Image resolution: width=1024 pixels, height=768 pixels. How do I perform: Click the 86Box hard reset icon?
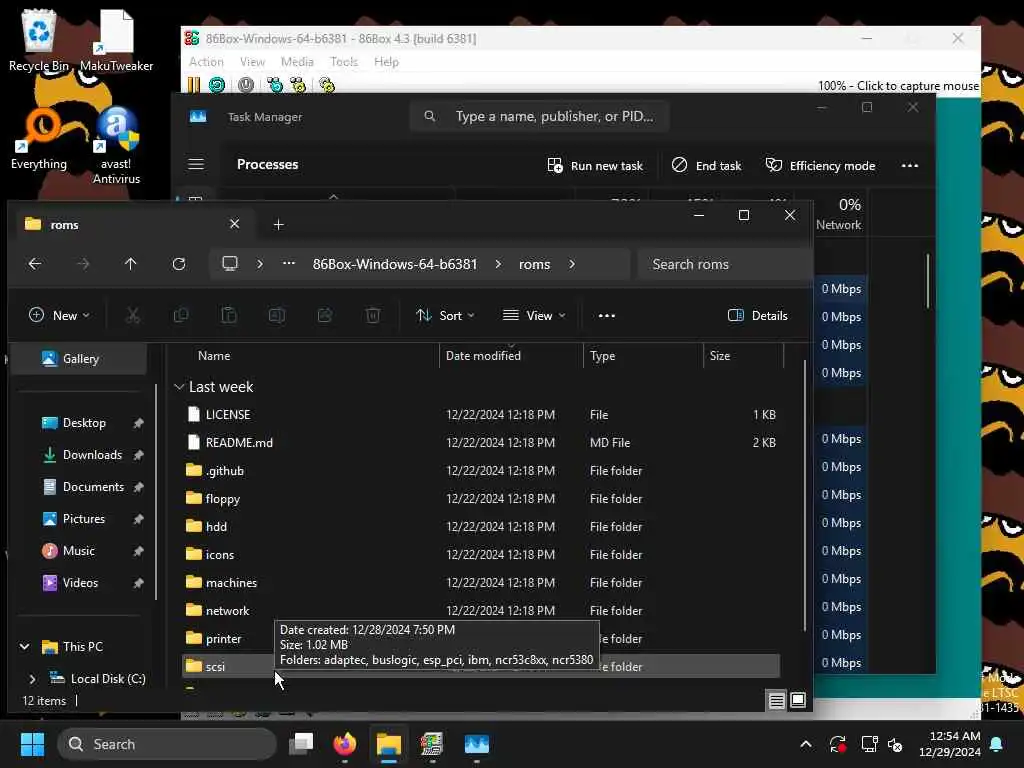click(217, 85)
